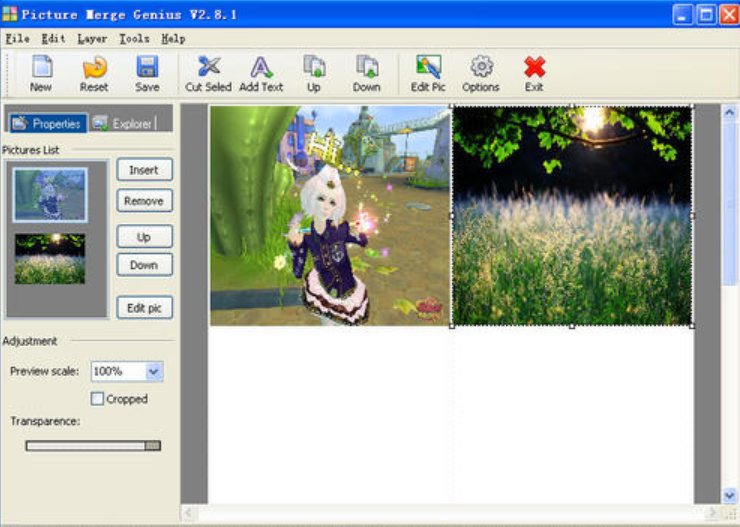This screenshot has width=740, height=527.
Task: Click the Add Text tool icon
Action: click(261, 67)
